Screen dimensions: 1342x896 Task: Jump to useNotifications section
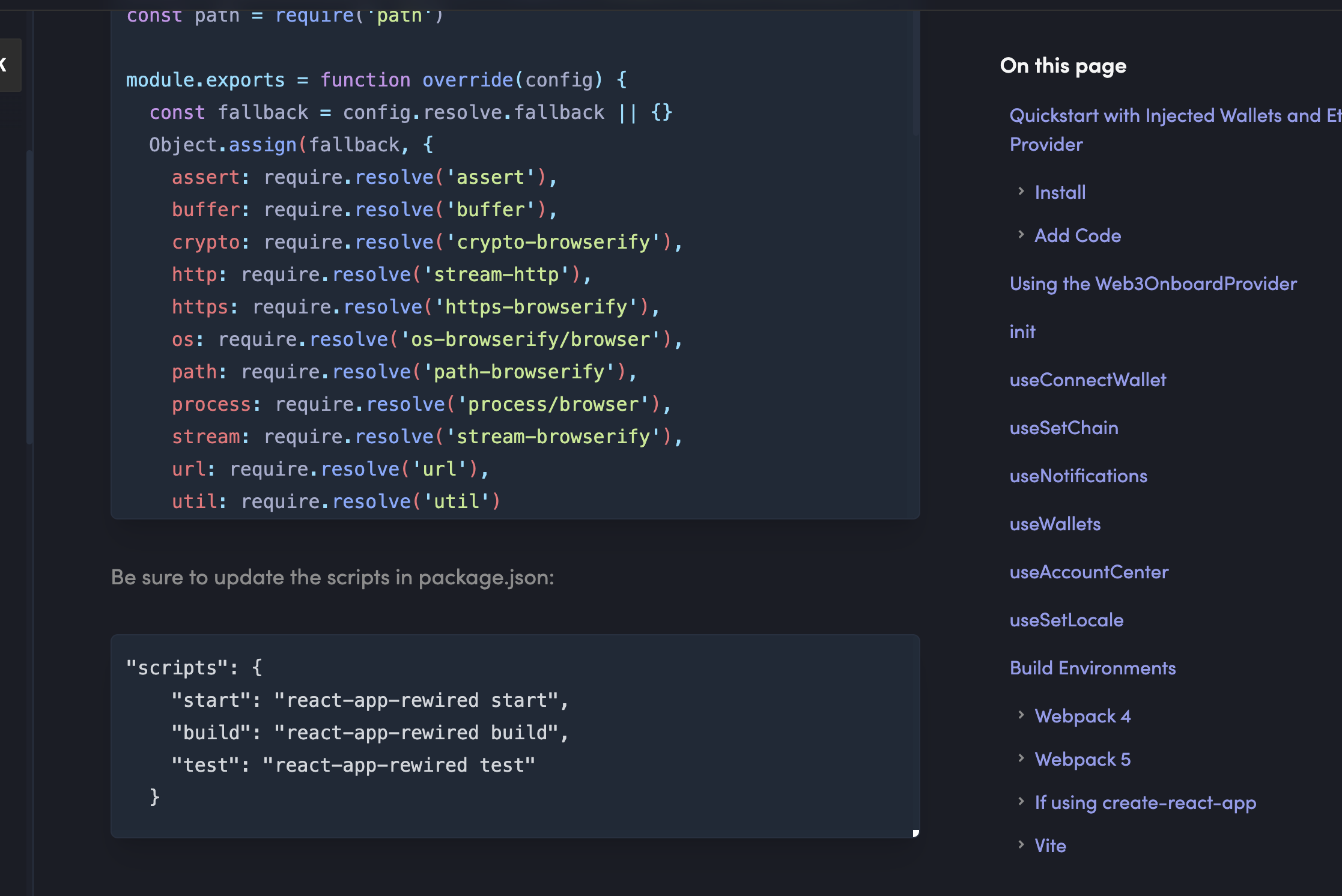tap(1078, 476)
